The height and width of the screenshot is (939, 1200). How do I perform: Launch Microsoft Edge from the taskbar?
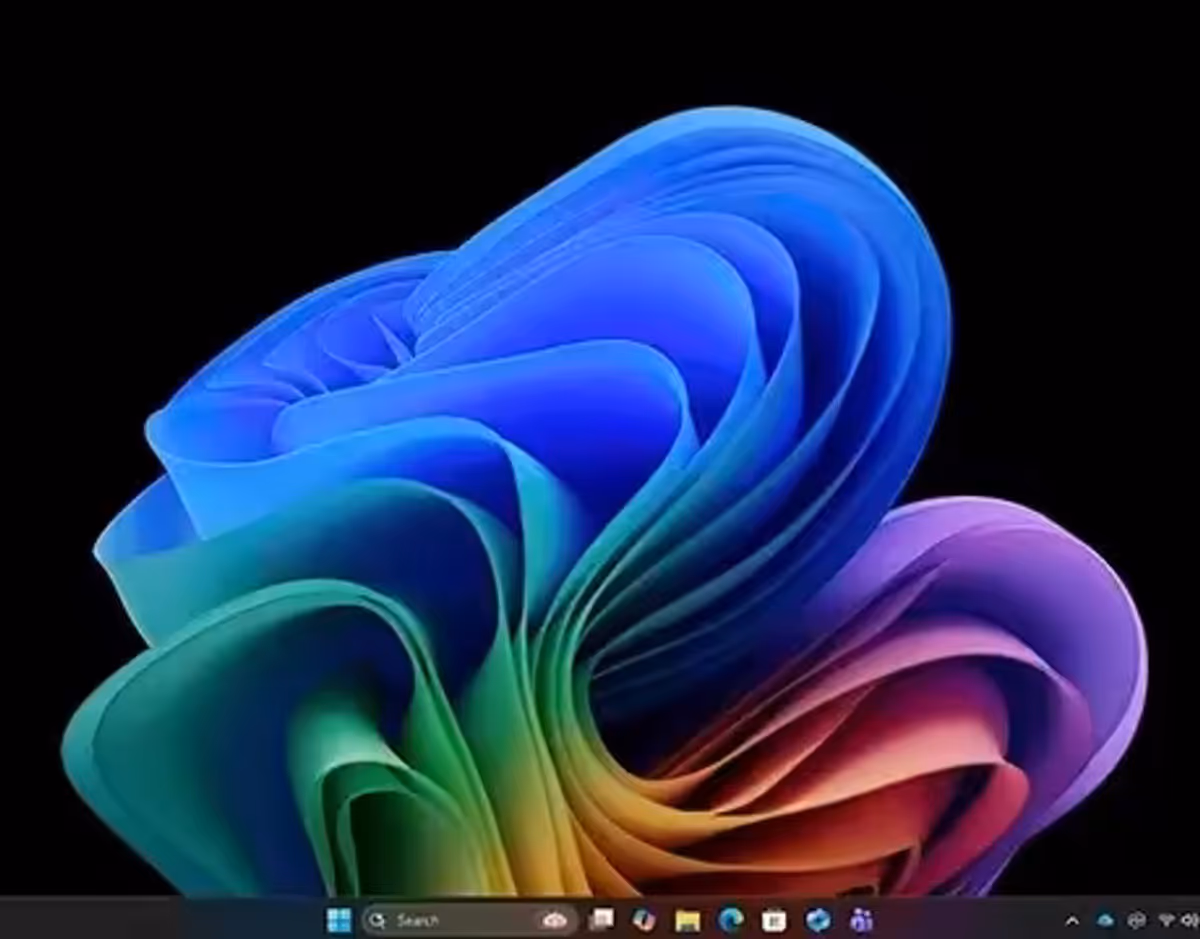(730, 919)
